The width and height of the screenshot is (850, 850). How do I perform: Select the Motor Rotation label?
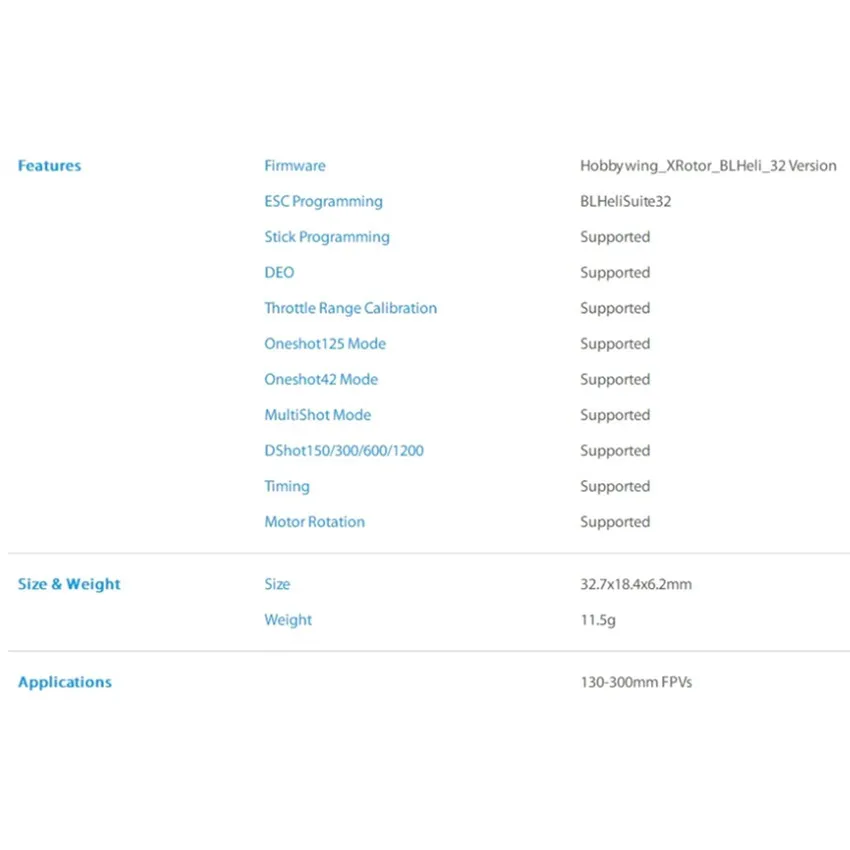[314, 521]
